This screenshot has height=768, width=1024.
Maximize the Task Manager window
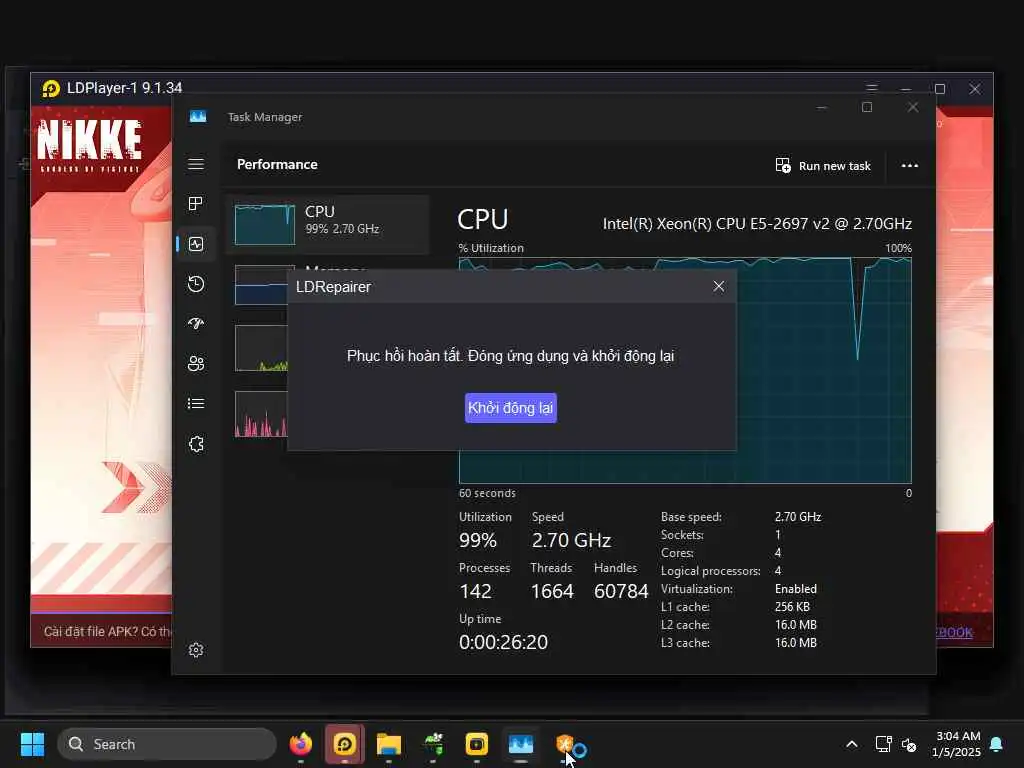pyautogui.click(x=867, y=107)
